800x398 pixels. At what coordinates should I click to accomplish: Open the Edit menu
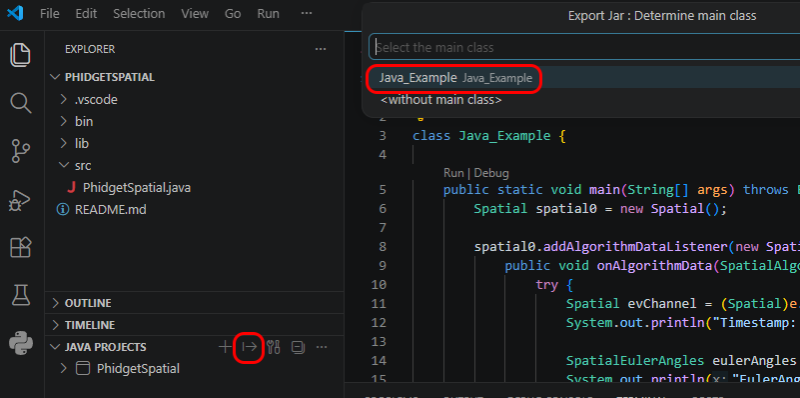click(x=86, y=14)
